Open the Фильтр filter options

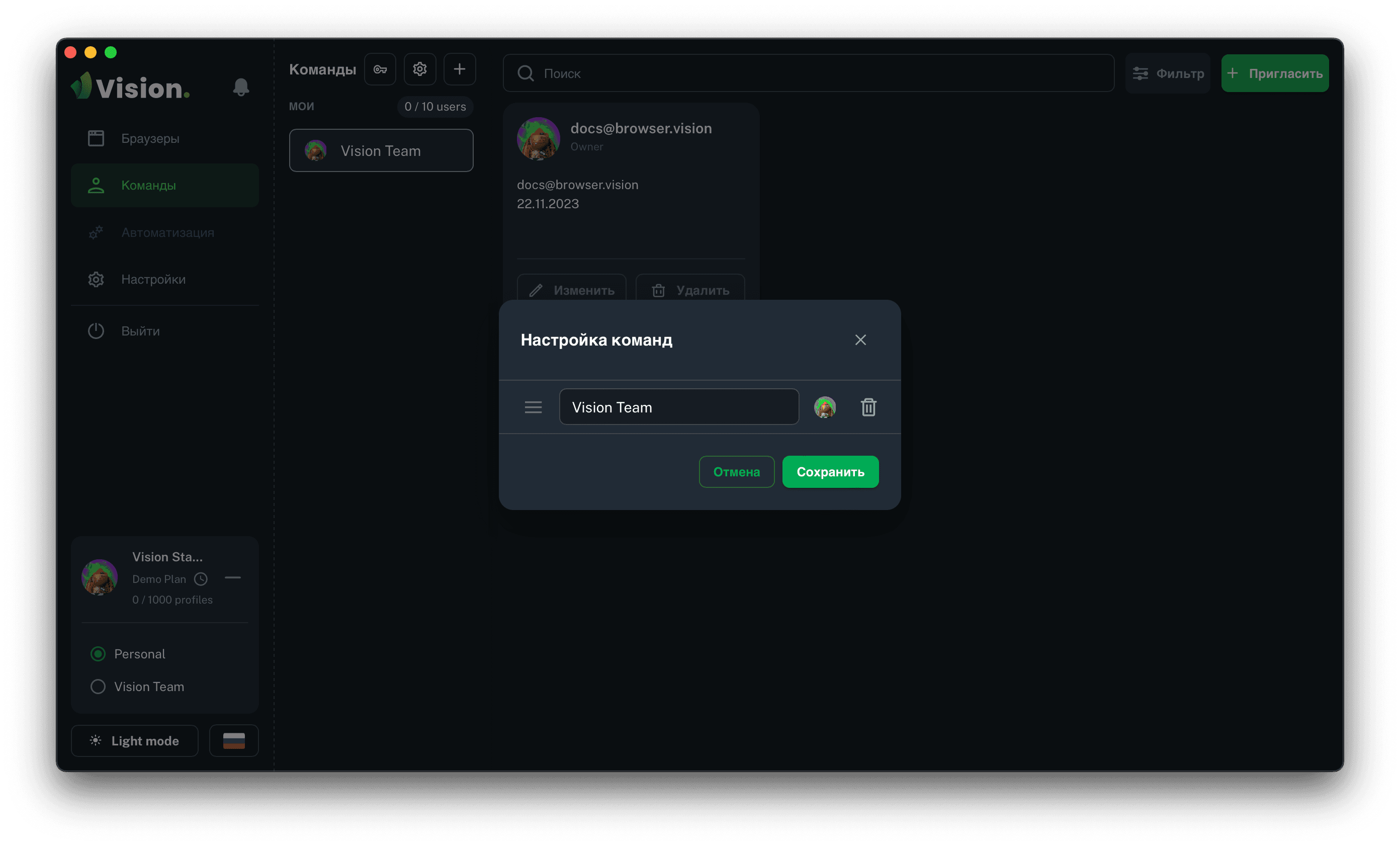pyautogui.click(x=1168, y=73)
